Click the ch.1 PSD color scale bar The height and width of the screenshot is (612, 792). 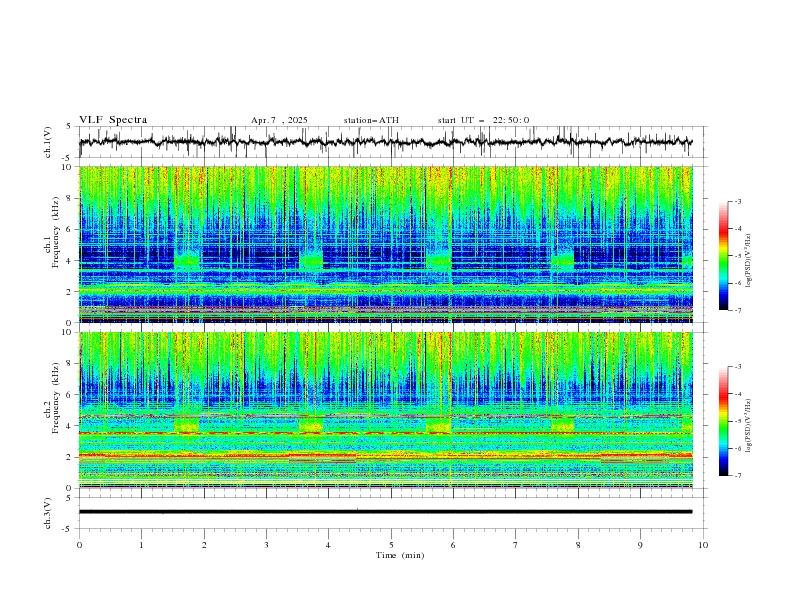(x=724, y=256)
